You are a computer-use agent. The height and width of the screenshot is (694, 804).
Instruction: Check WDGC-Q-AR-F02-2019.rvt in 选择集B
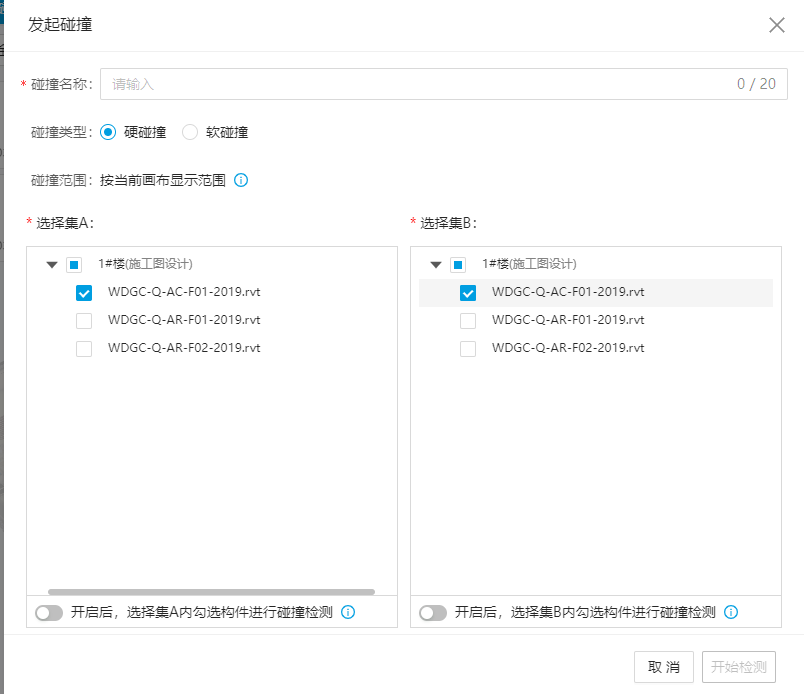467,349
